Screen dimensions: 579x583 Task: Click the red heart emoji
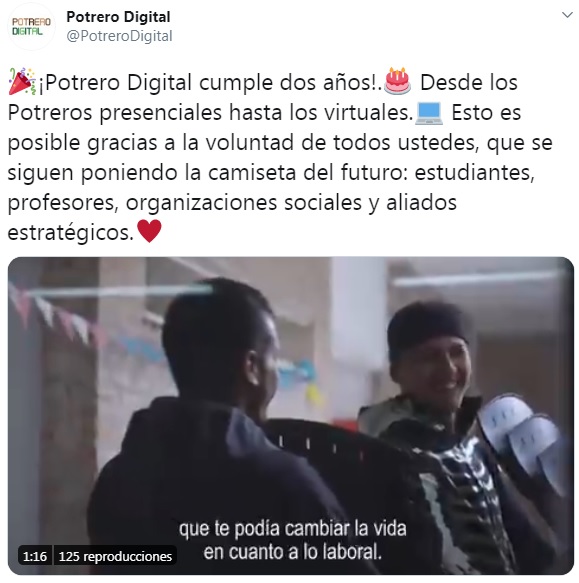(x=149, y=231)
